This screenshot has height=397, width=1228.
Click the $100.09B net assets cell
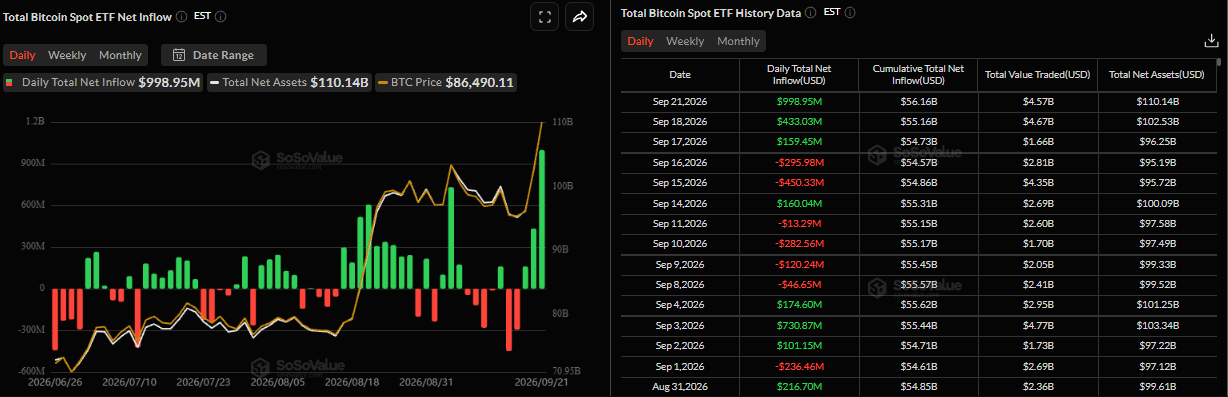pyautogui.click(x=1158, y=203)
